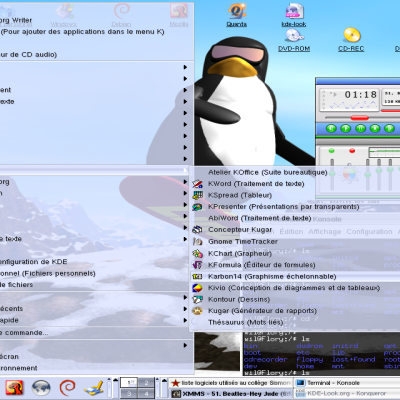Switch to Terminal - Konsole taskbar entry

tap(347, 383)
